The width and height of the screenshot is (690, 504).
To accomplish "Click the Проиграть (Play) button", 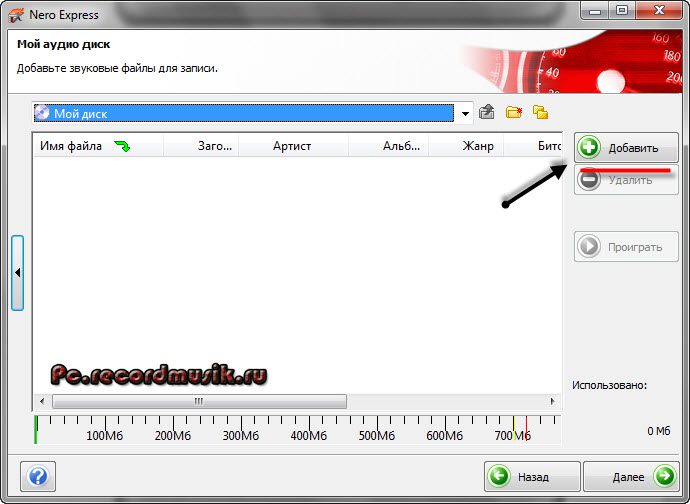I will click(x=626, y=246).
